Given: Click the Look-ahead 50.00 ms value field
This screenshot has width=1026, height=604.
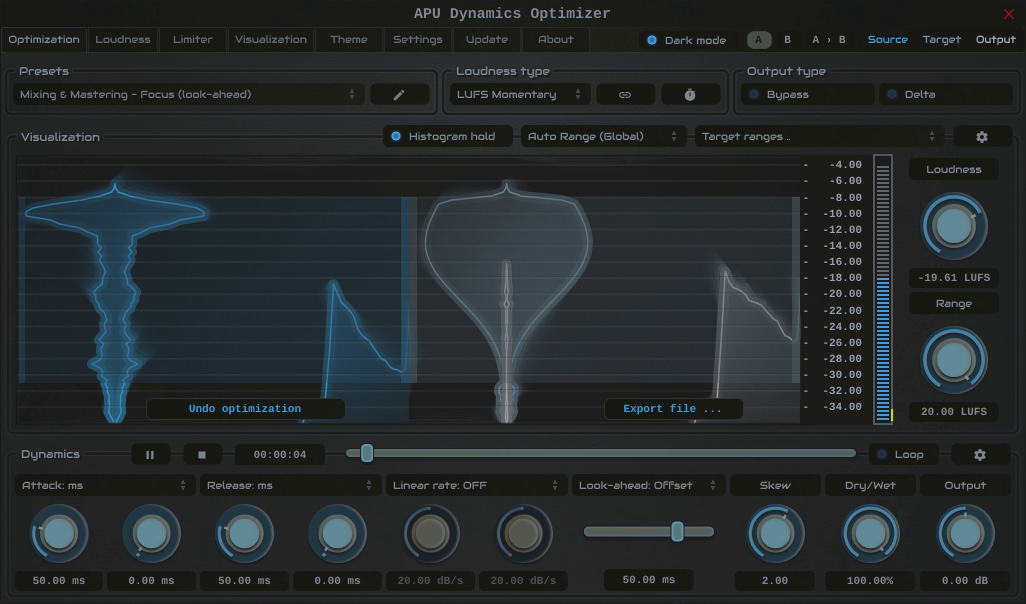Looking at the screenshot, I should click(648, 580).
